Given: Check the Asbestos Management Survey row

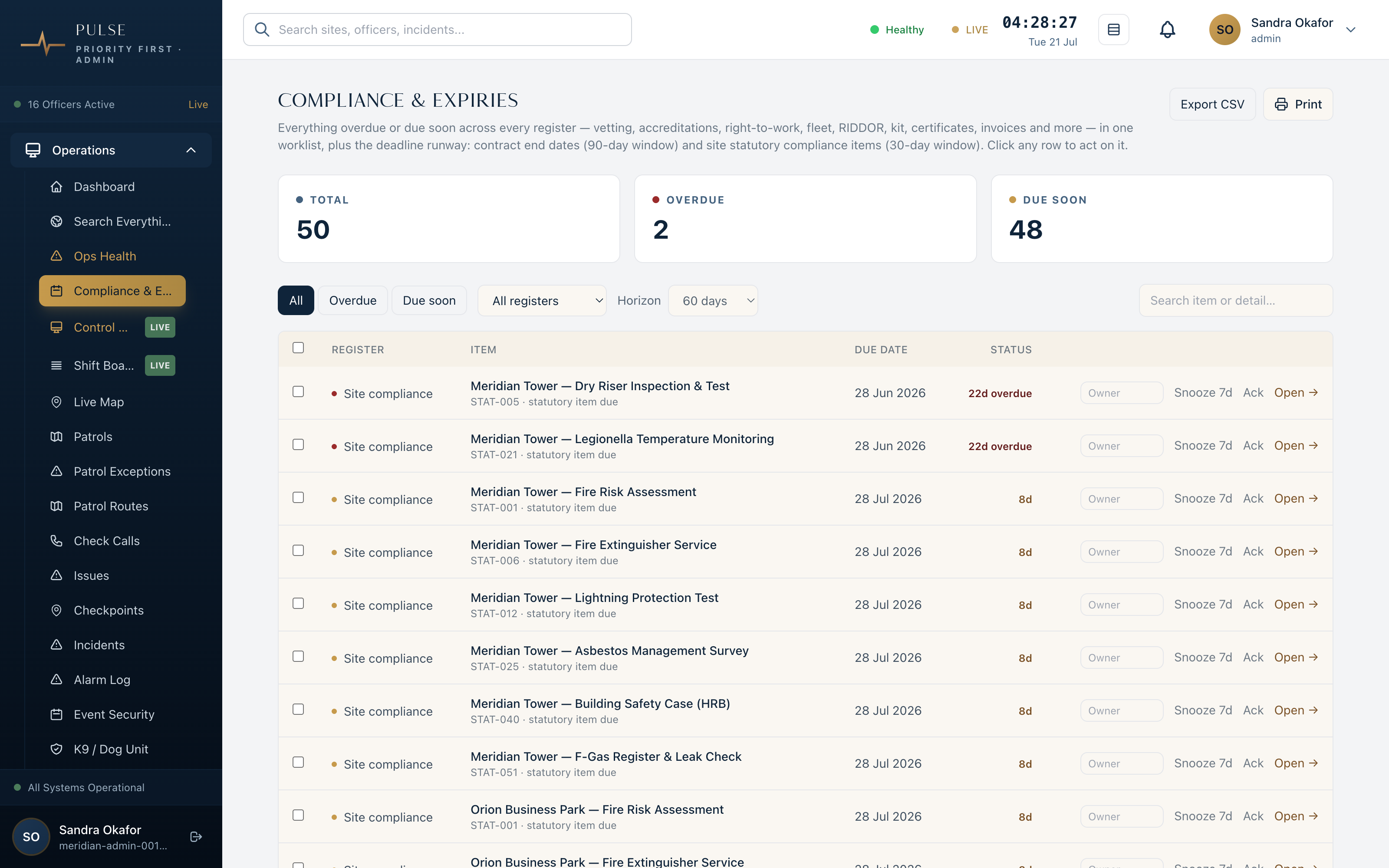Looking at the screenshot, I should 298,656.
